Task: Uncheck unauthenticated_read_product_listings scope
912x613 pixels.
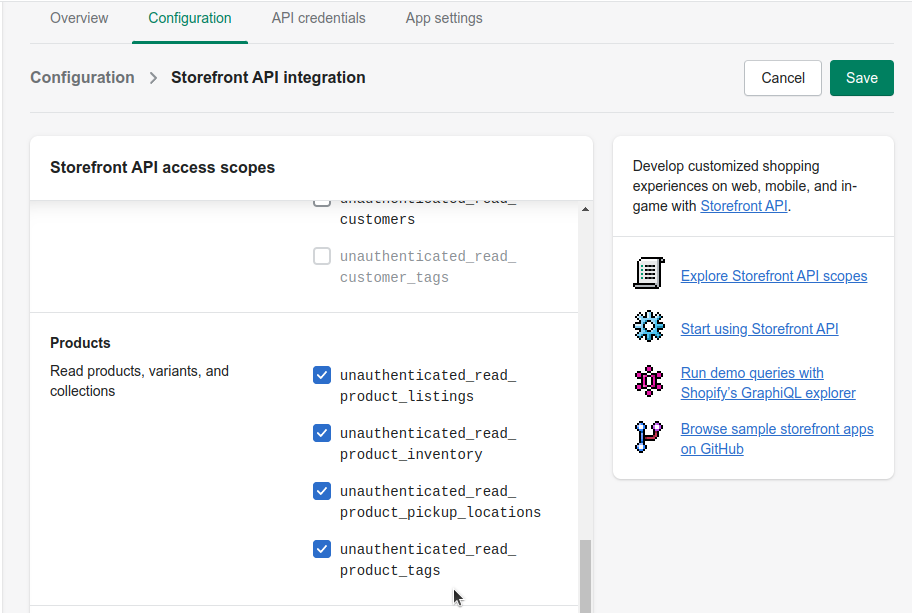Action: pyautogui.click(x=322, y=375)
